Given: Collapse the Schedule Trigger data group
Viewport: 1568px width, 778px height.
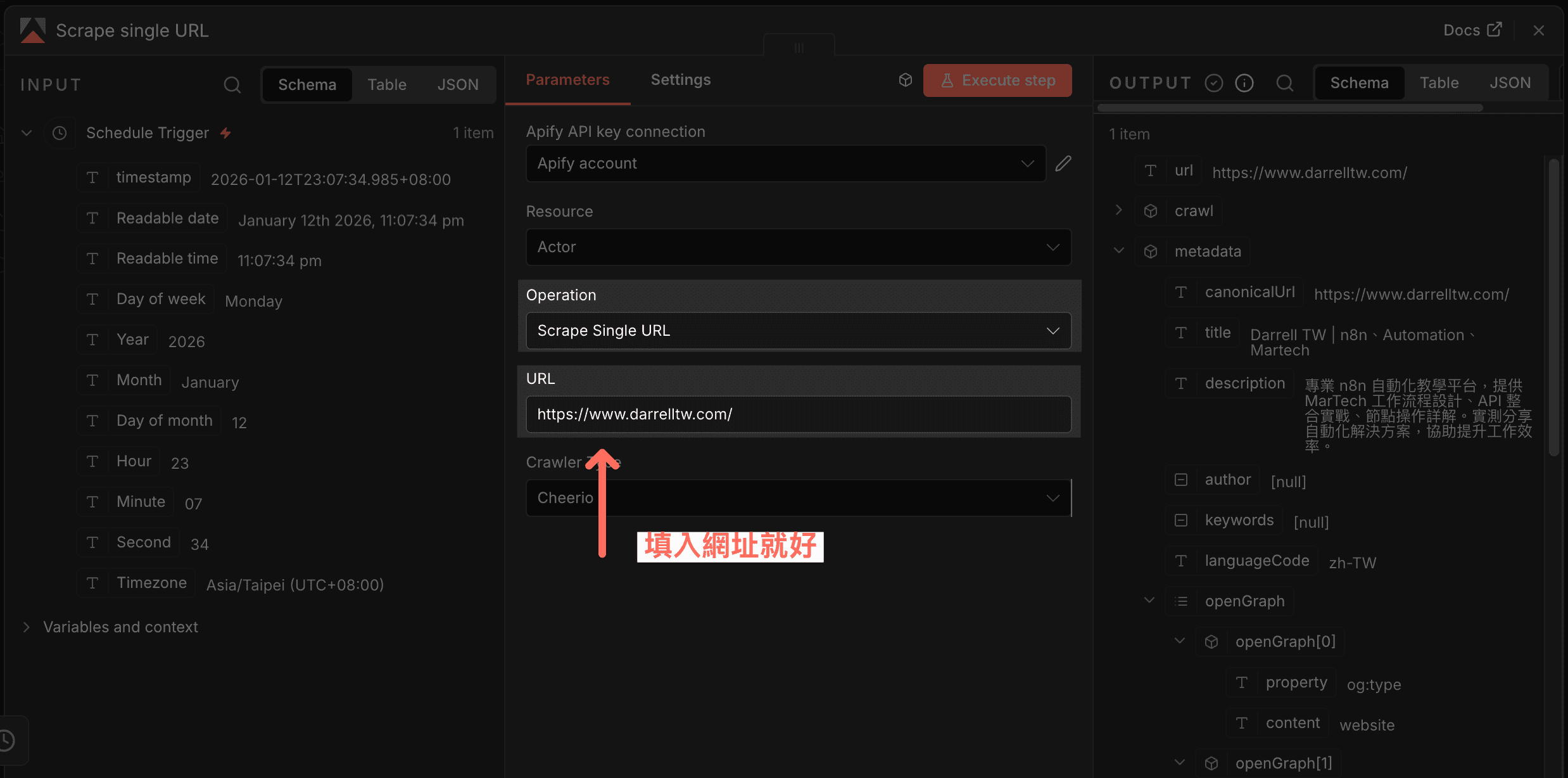Looking at the screenshot, I should [27, 132].
